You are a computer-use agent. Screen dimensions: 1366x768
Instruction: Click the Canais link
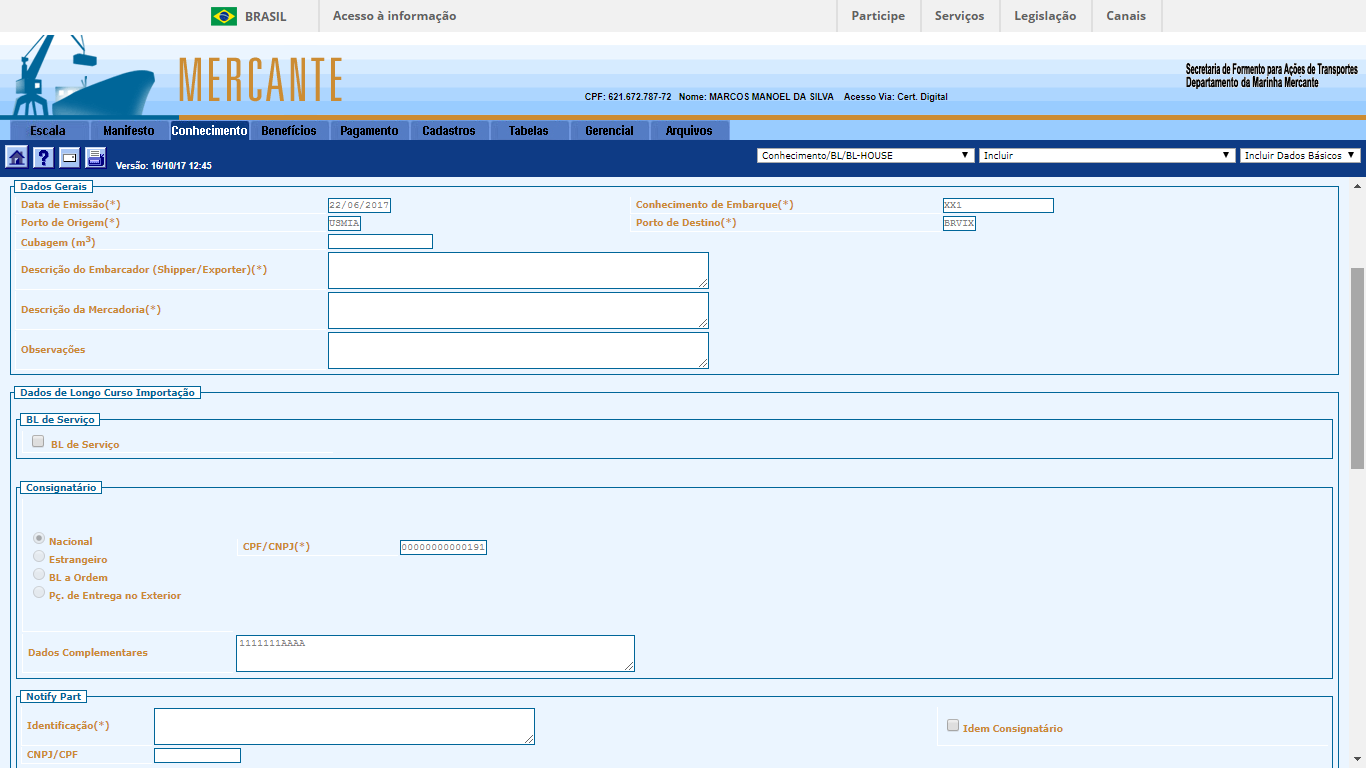click(1126, 16)
